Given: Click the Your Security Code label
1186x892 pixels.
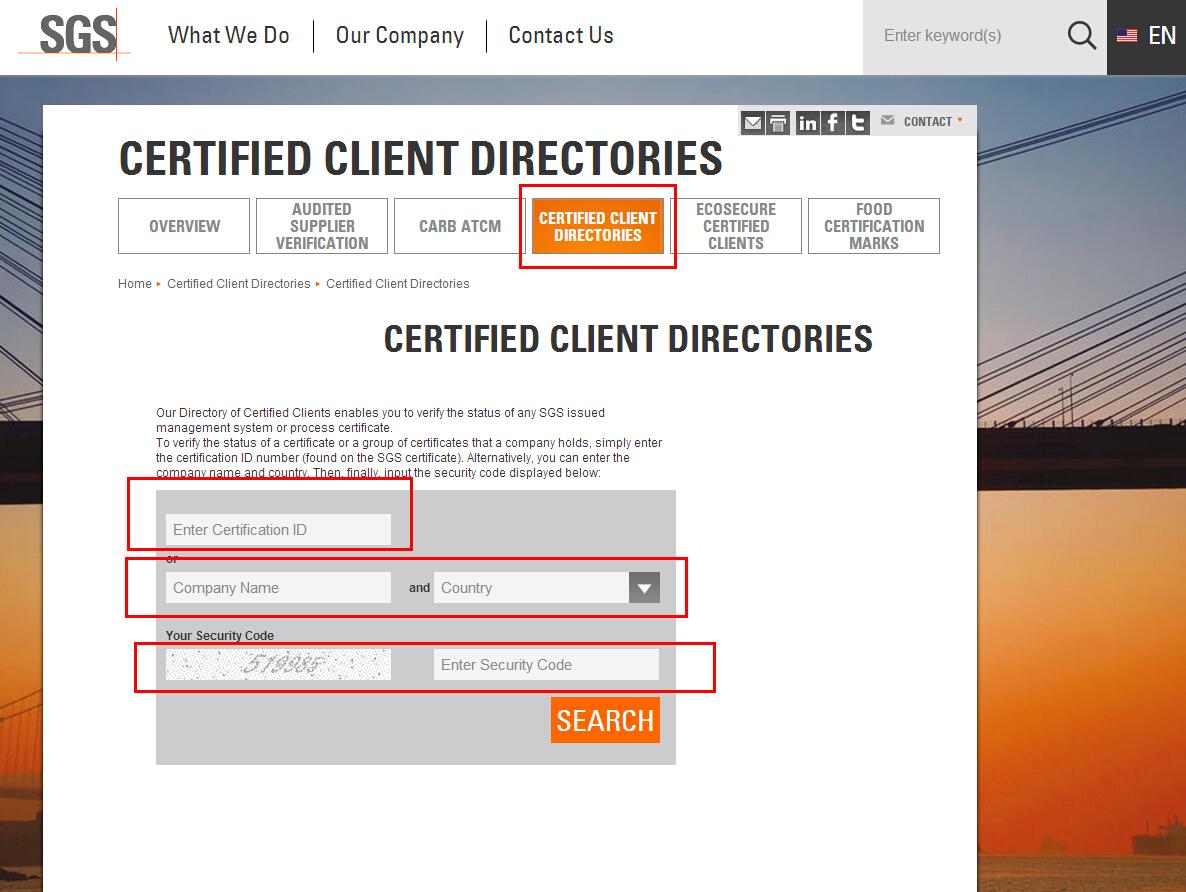Looking at the screenshot, I should coord(220,636).
